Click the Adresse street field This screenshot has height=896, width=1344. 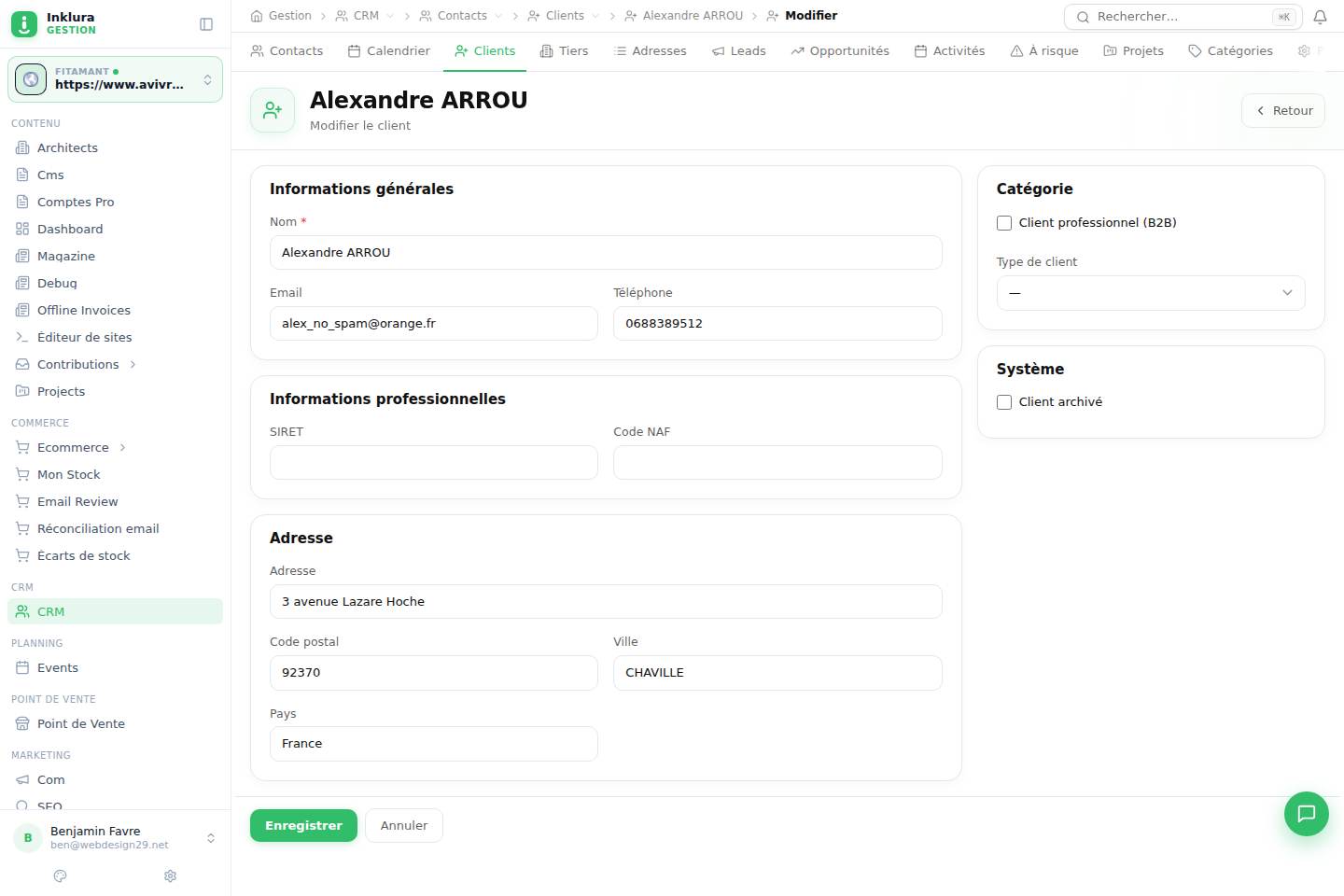[606, 602]
